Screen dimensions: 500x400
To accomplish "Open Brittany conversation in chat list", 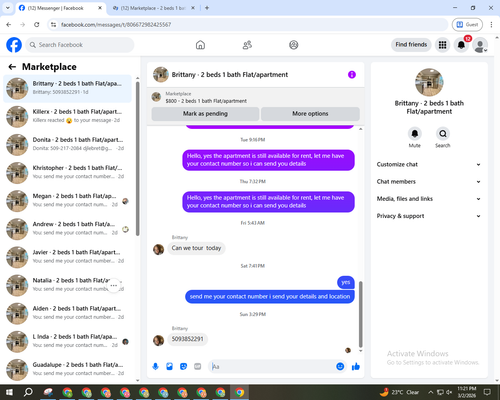I will [67, 89].
